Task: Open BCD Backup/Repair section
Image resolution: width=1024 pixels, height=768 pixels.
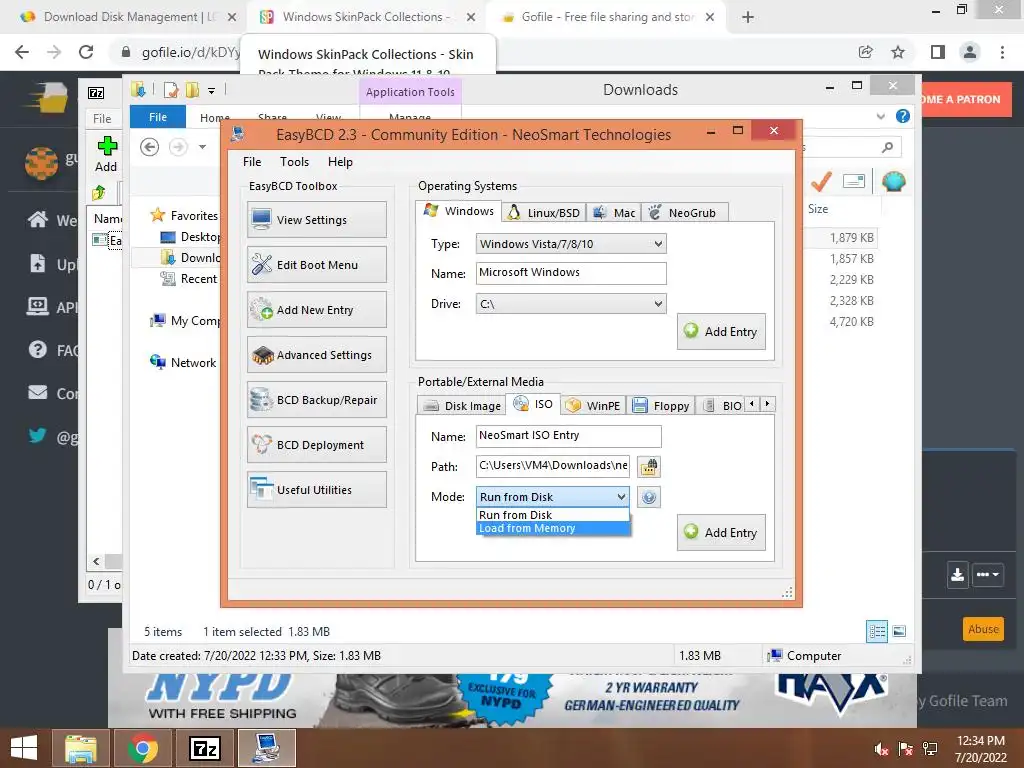Action: click(317, 400)
